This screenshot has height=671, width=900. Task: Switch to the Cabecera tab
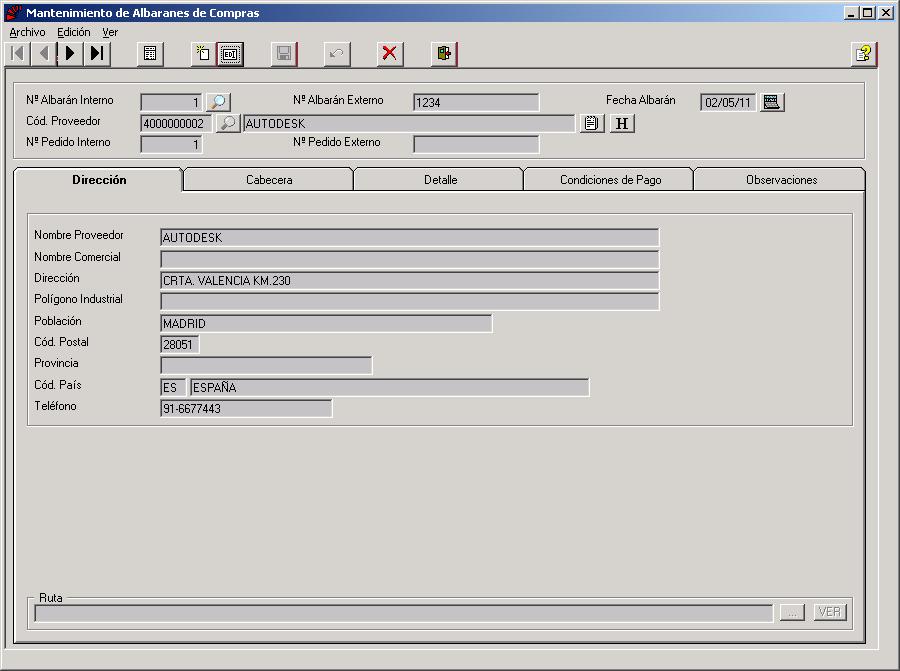tap(269, 180)
